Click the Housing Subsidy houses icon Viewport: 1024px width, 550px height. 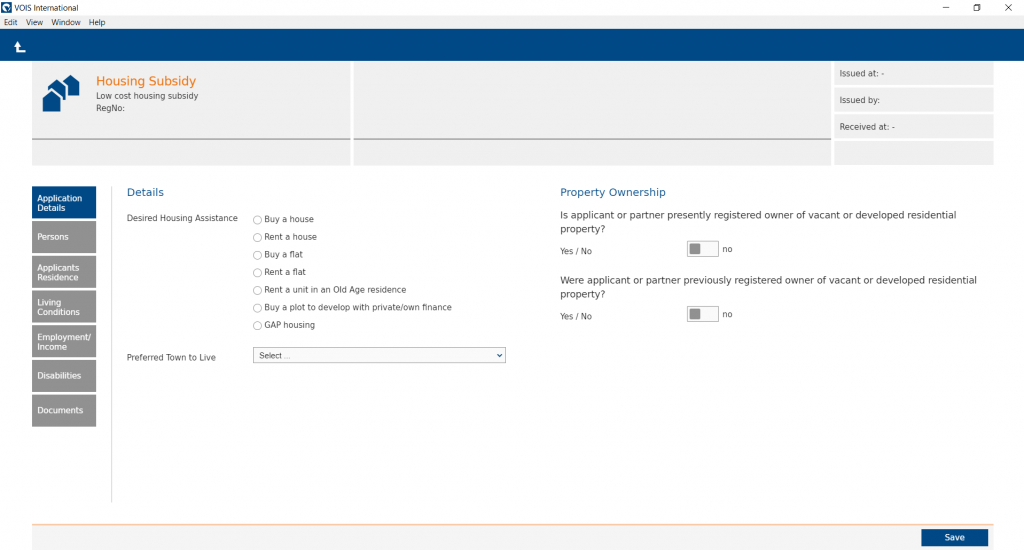point(61,93)
